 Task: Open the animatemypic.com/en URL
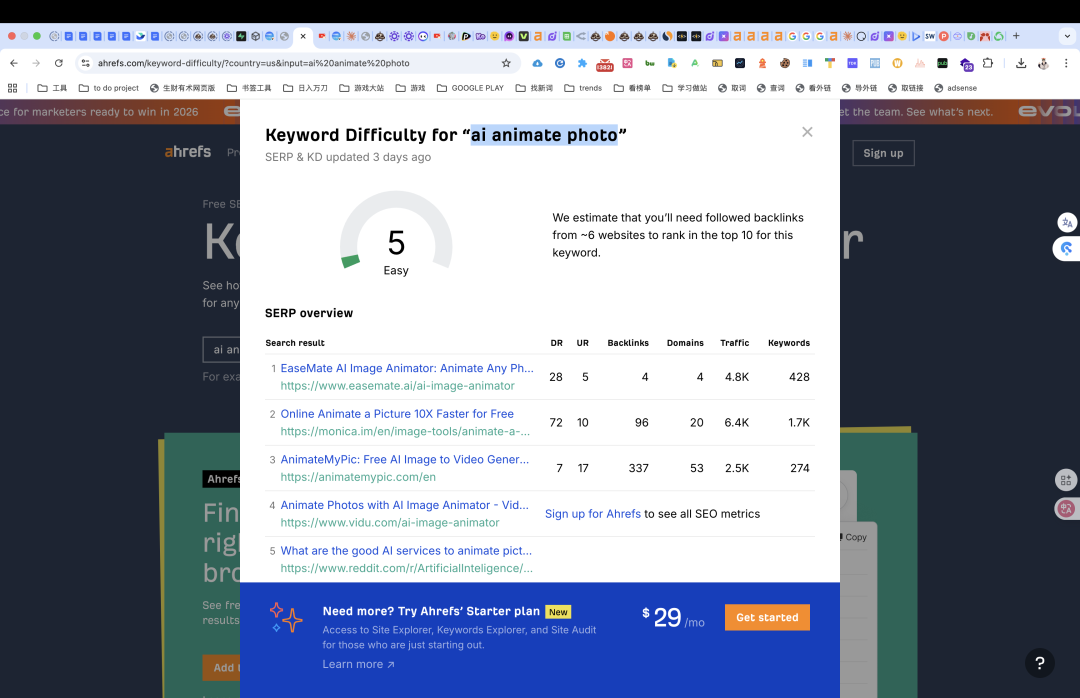[358, 477]
